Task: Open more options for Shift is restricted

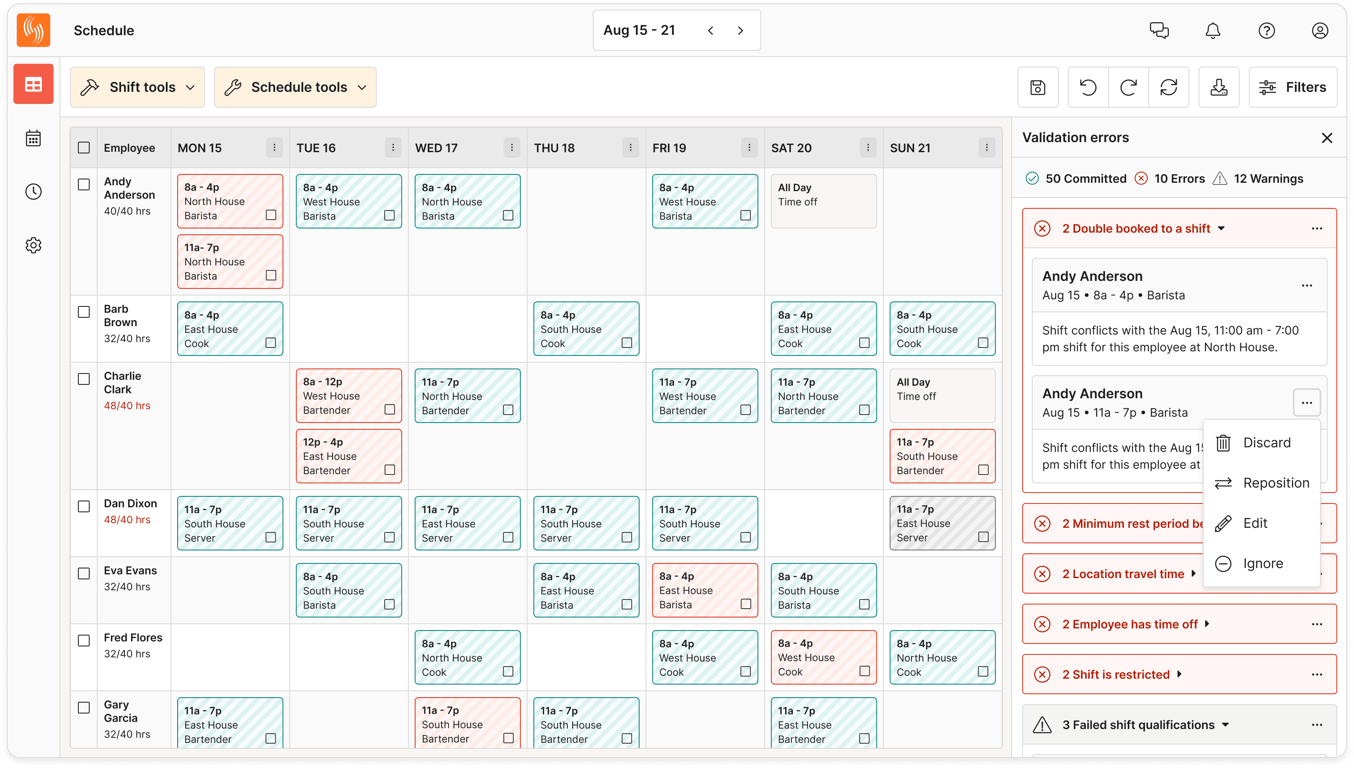Action: pyautogui.click(x=1317, y=675)
